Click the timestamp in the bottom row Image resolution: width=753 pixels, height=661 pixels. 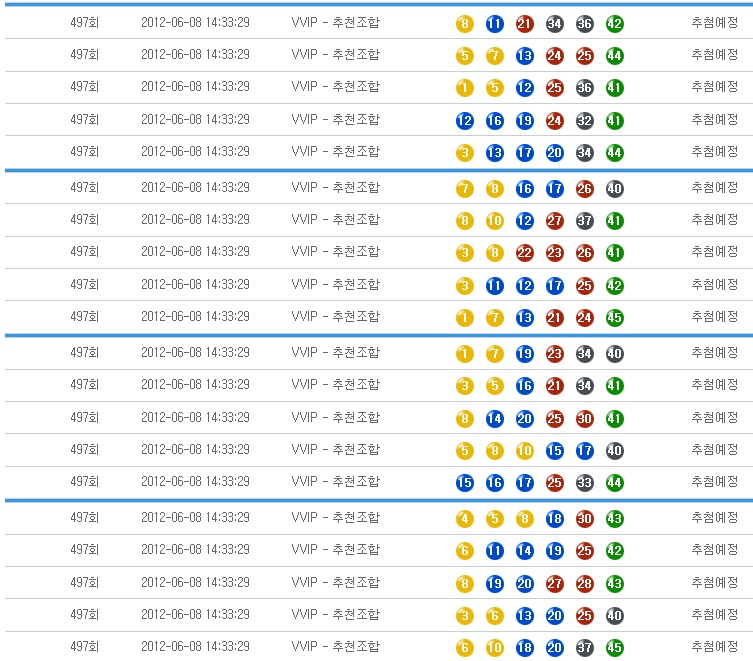coord(195,647)
